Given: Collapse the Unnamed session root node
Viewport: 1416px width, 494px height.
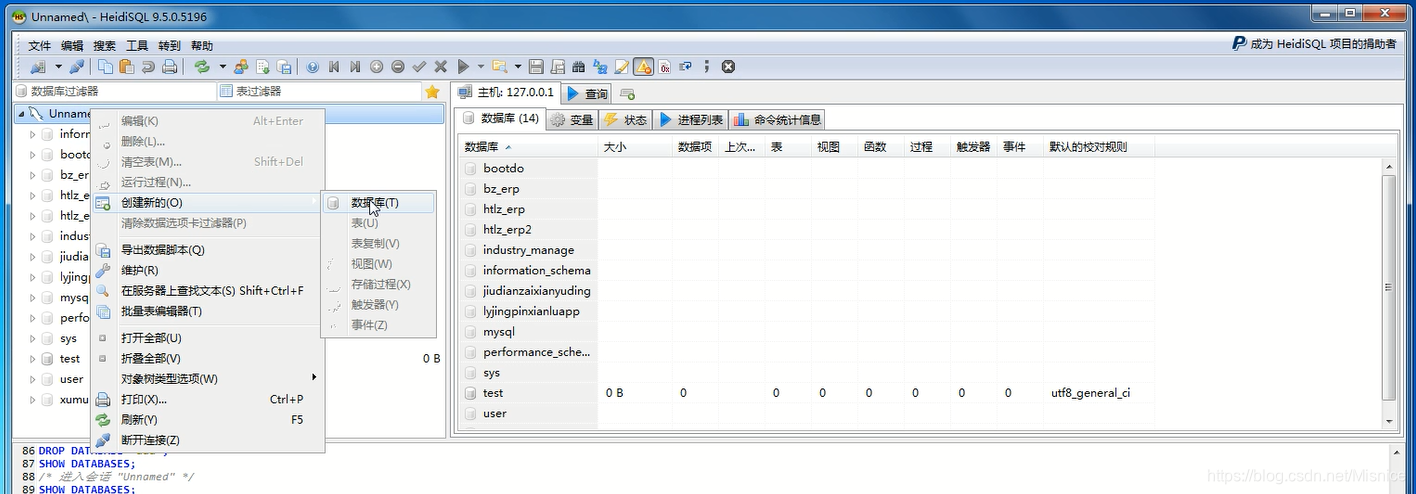Looking at the screenshot, I should click(21, 114).
